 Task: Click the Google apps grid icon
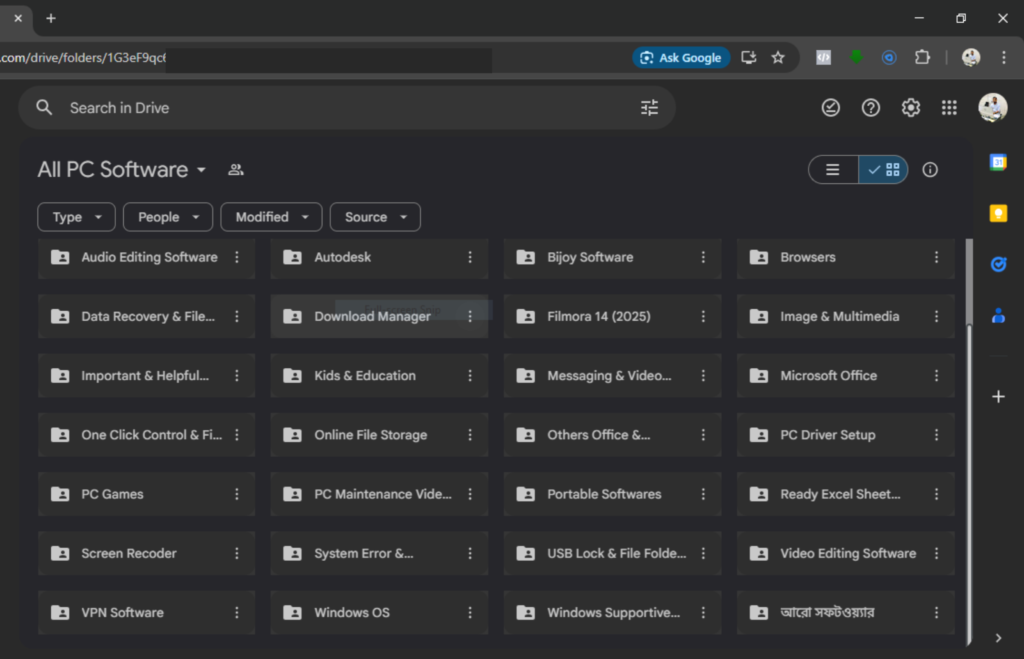click(949, 108)
